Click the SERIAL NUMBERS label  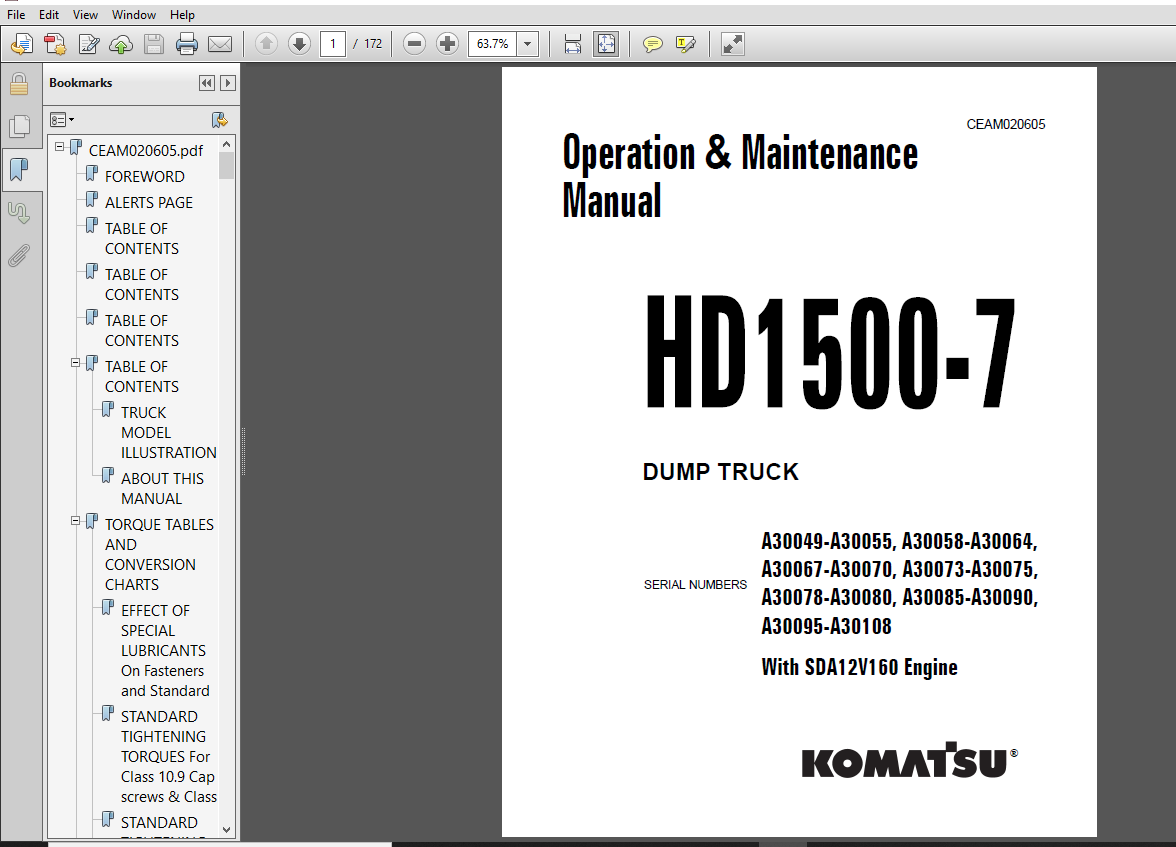pos(695,584)
